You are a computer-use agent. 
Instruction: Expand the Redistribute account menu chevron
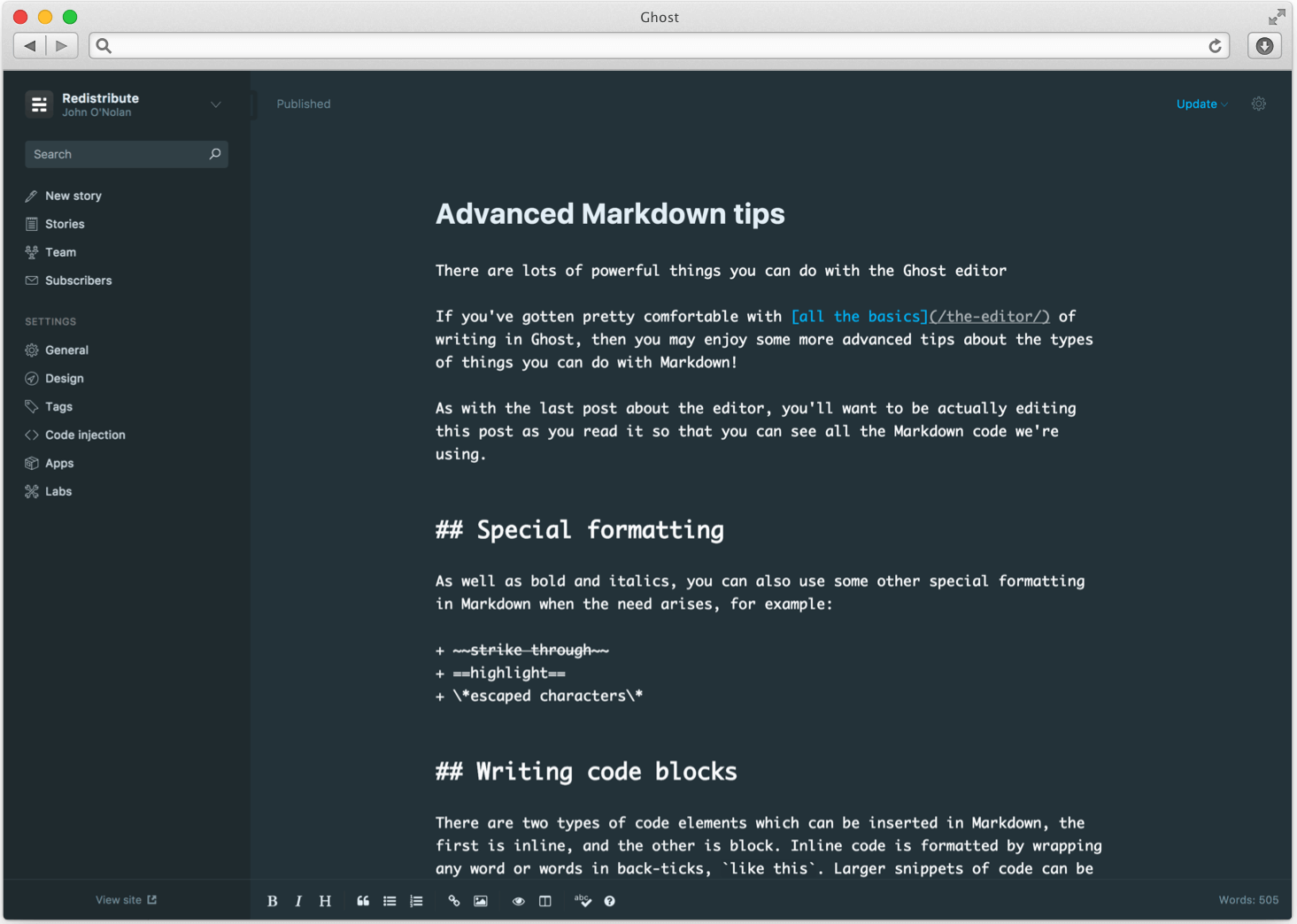[216, 104]
